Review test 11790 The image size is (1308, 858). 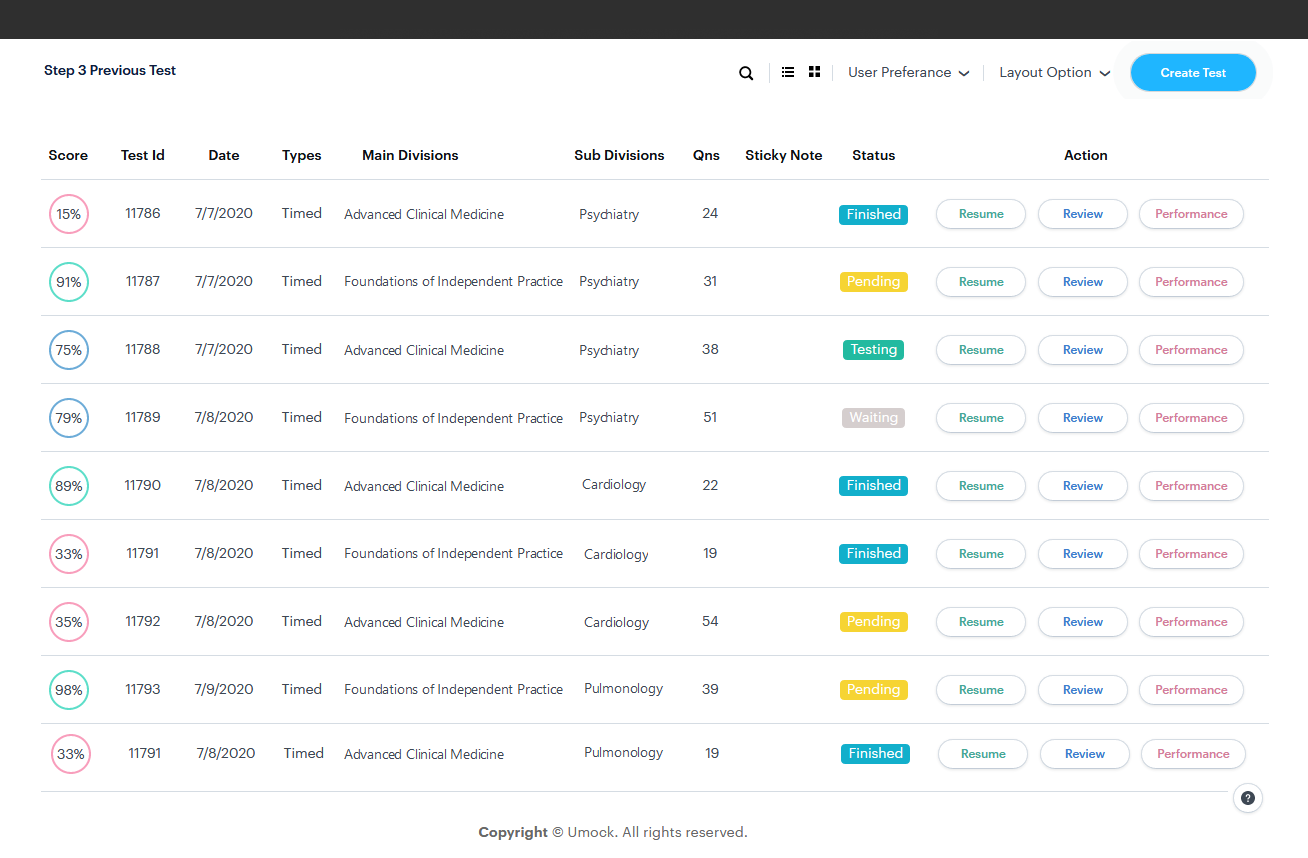pos(1083,486)
